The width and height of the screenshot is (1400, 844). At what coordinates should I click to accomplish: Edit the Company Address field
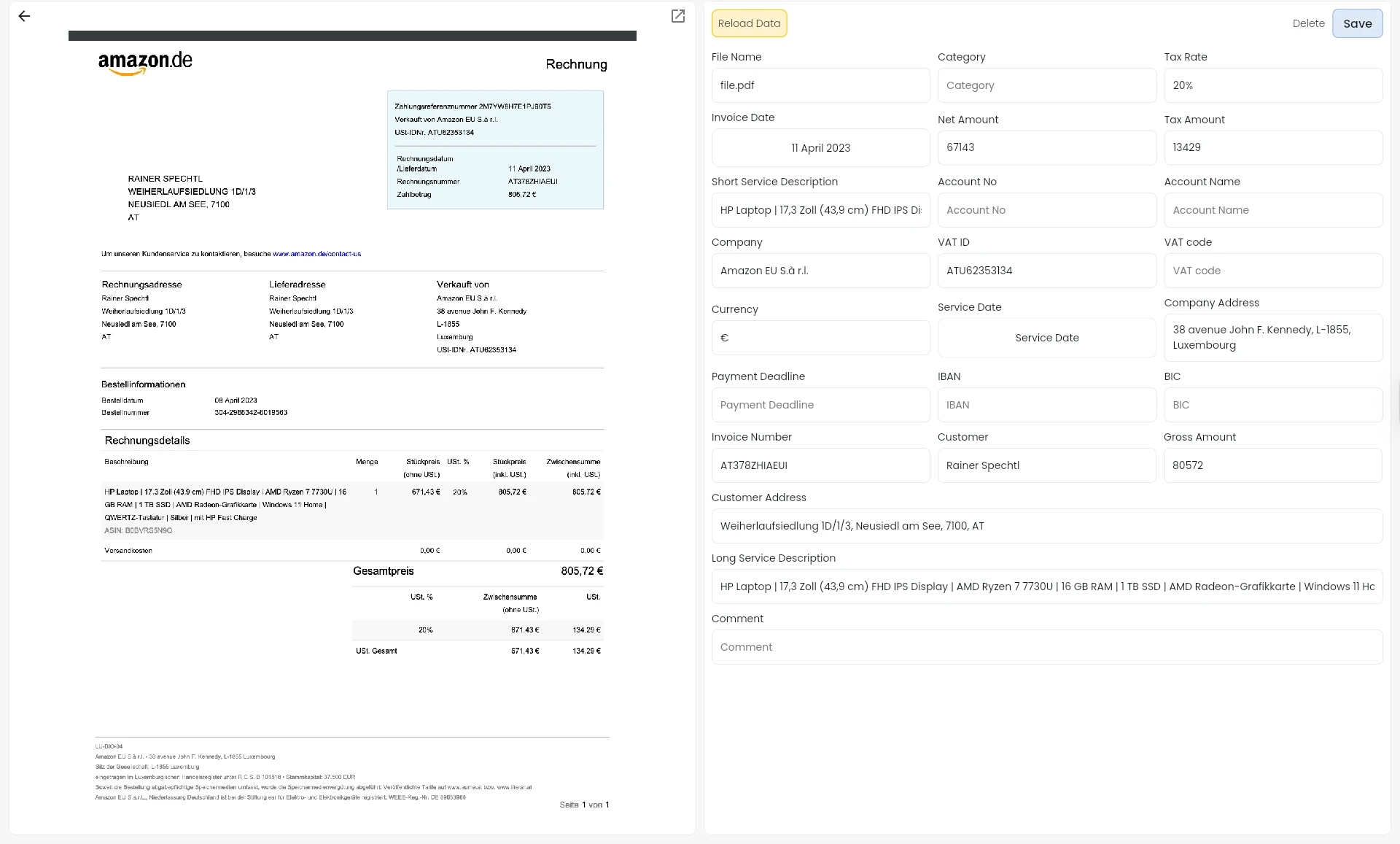[x=1272, y=338]
